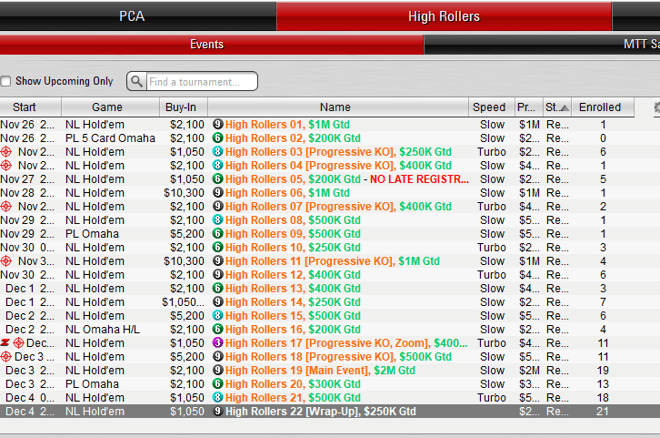Click knockout target icon on High Rollers 03 row

pos(6,152)
